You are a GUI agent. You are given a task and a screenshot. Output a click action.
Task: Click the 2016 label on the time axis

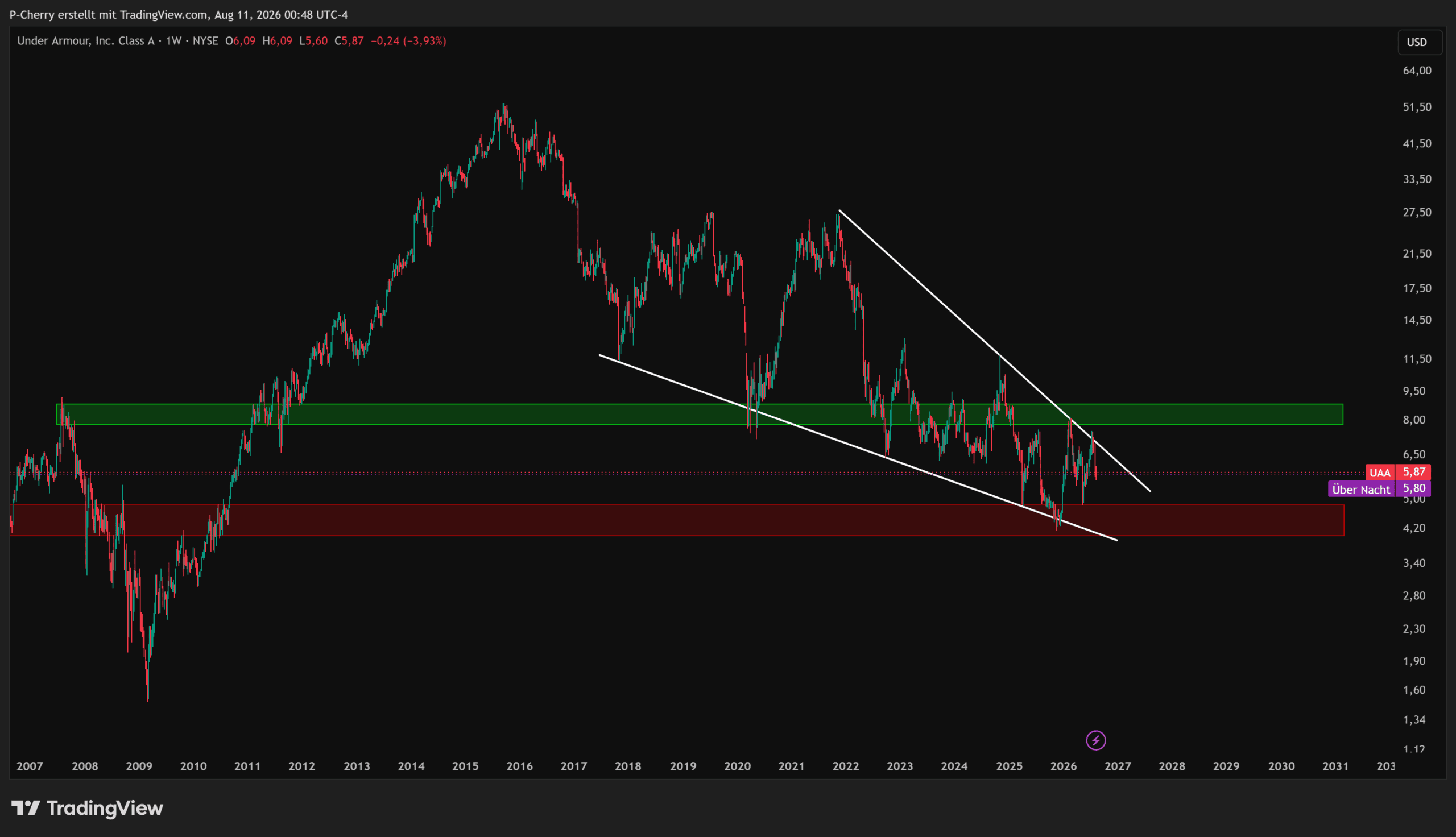tap(520, 766)
